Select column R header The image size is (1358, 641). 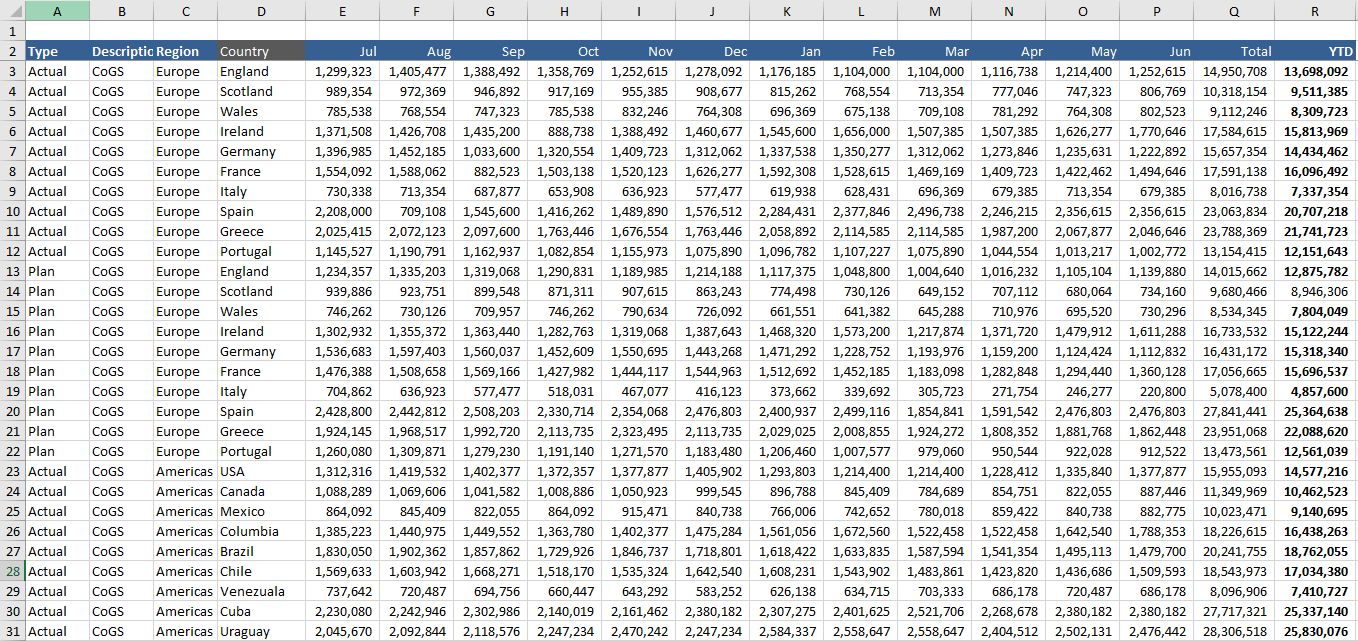point(1315,10)
